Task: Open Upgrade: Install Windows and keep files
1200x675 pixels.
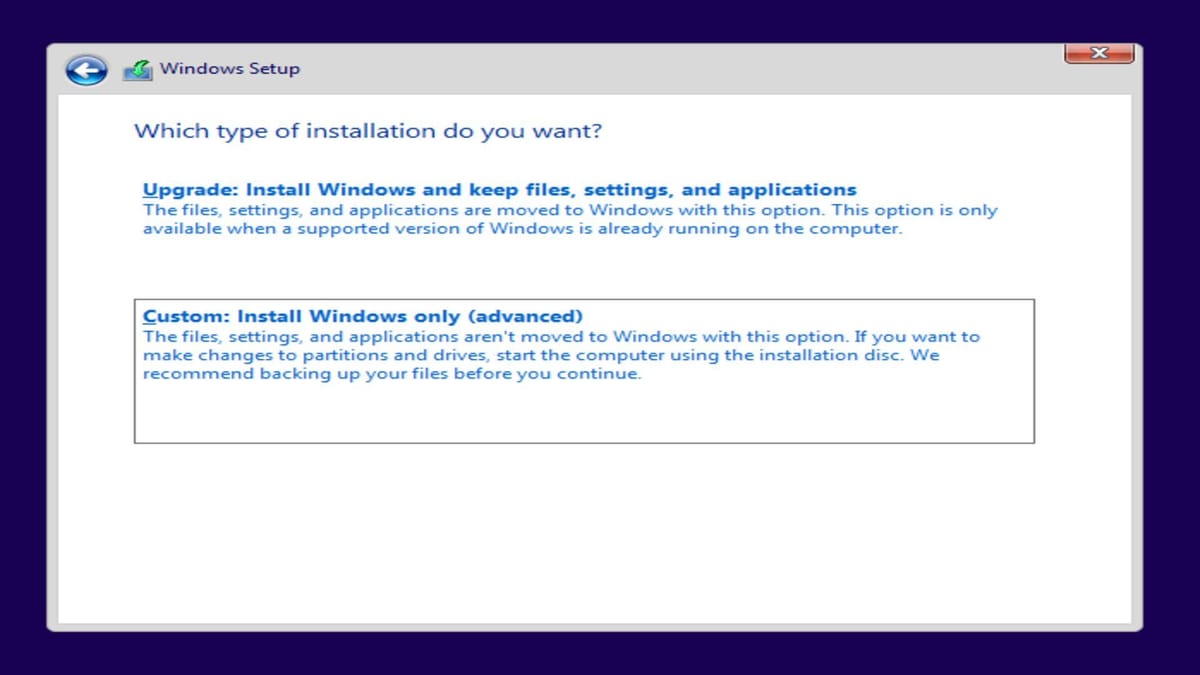Action: pos(500,189)
